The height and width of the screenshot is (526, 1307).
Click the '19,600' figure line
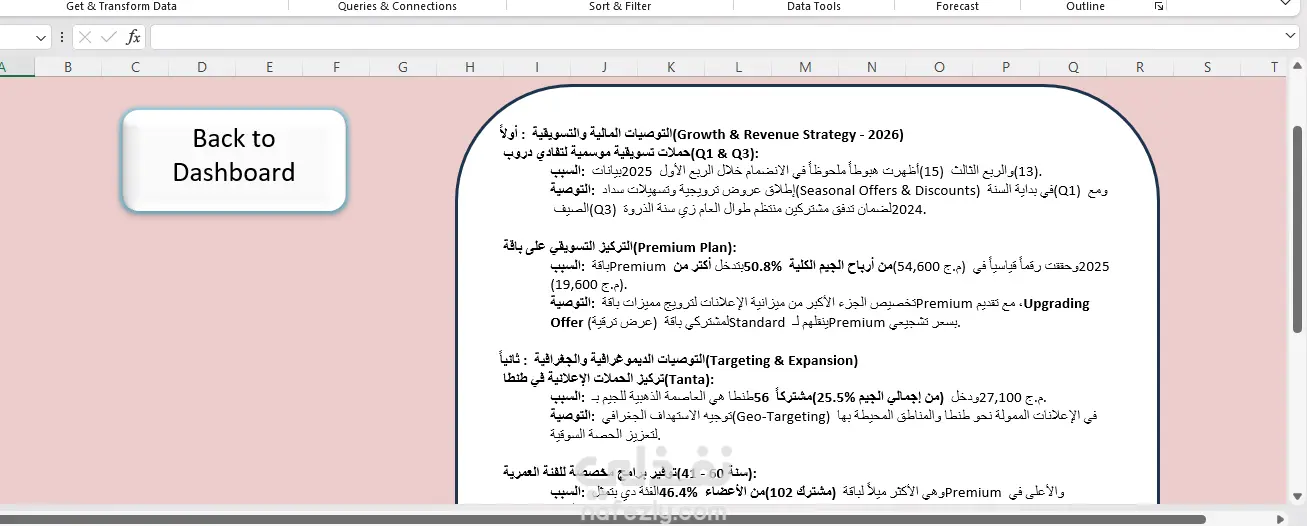tap(589, 285)
